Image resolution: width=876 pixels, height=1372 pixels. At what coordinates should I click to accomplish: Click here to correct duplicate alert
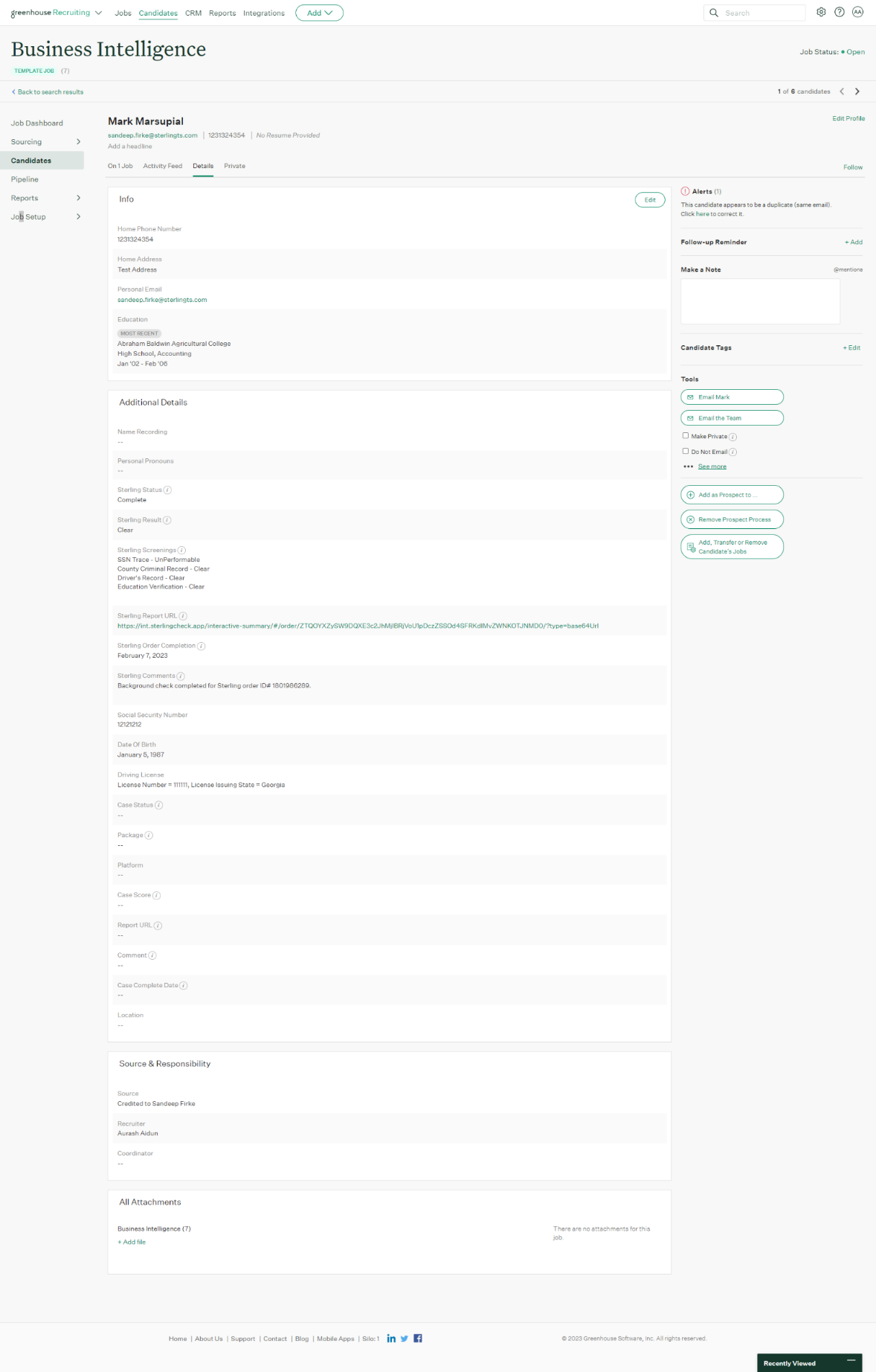pos(703,214)
